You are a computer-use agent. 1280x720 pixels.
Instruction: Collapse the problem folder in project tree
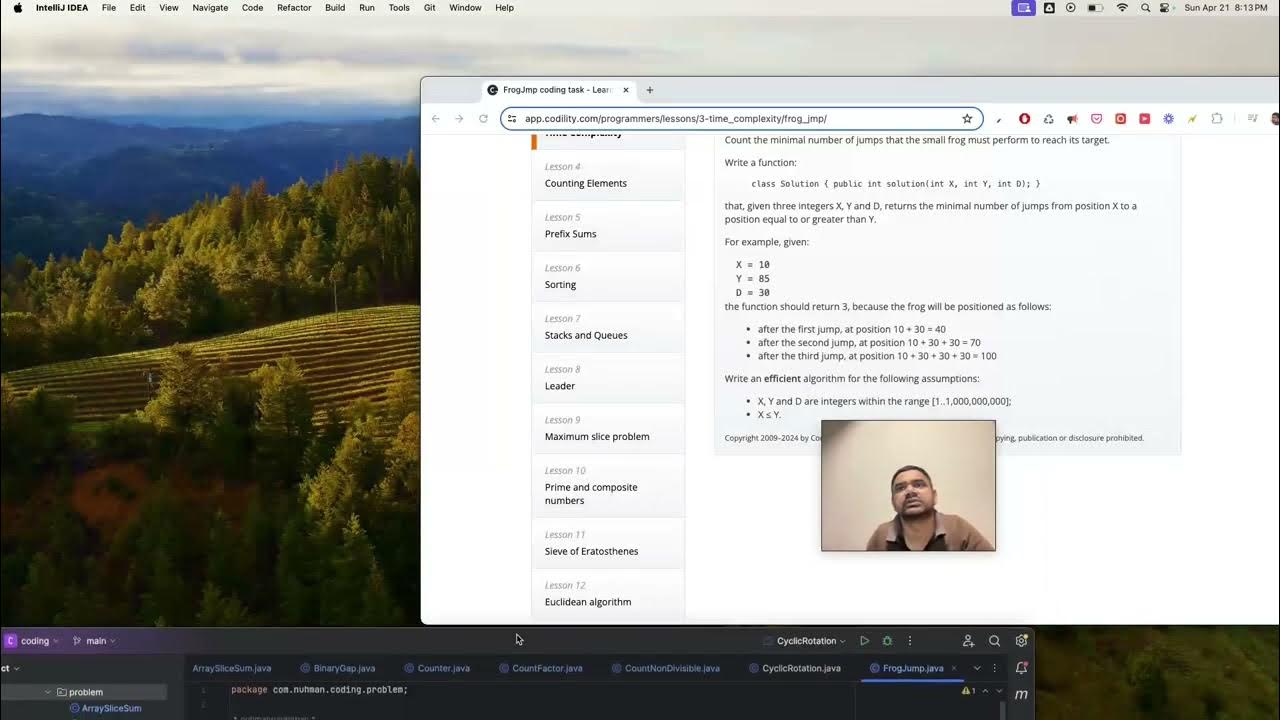tap(47, 692)
